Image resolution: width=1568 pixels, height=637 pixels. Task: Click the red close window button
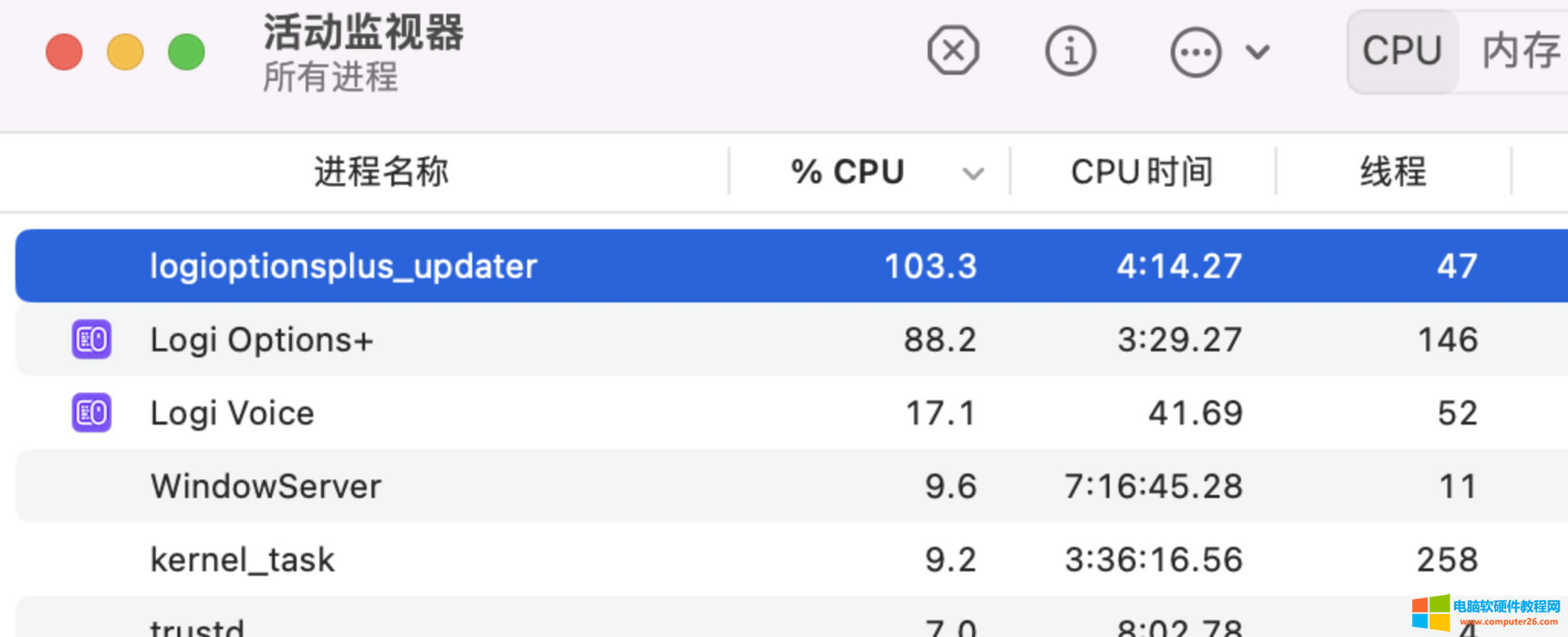point(64,52)
